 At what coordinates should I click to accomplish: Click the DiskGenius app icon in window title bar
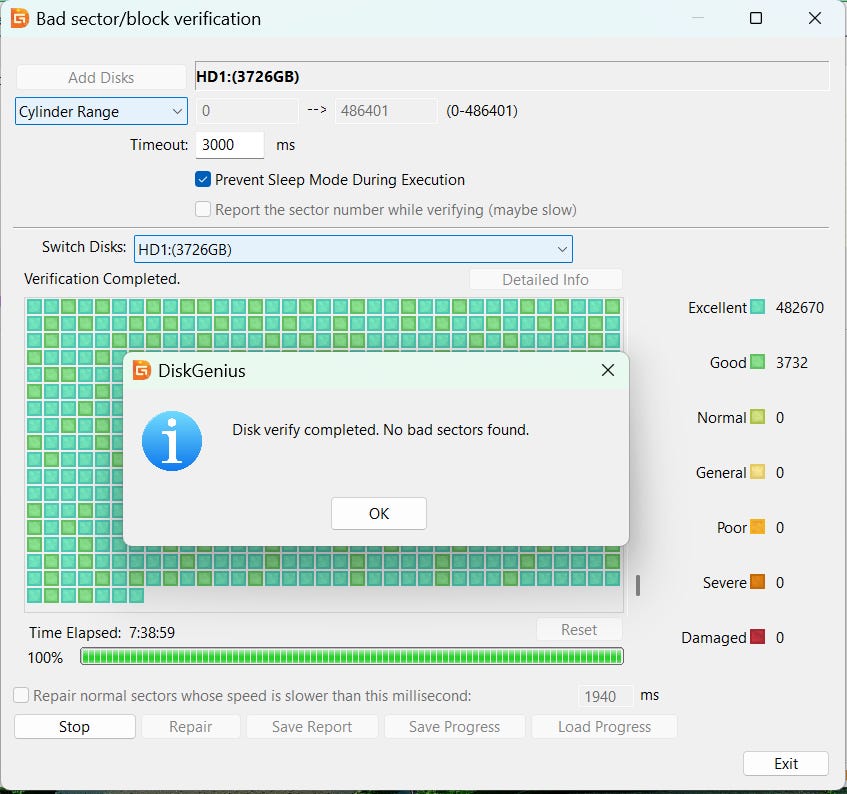[20, 18]
